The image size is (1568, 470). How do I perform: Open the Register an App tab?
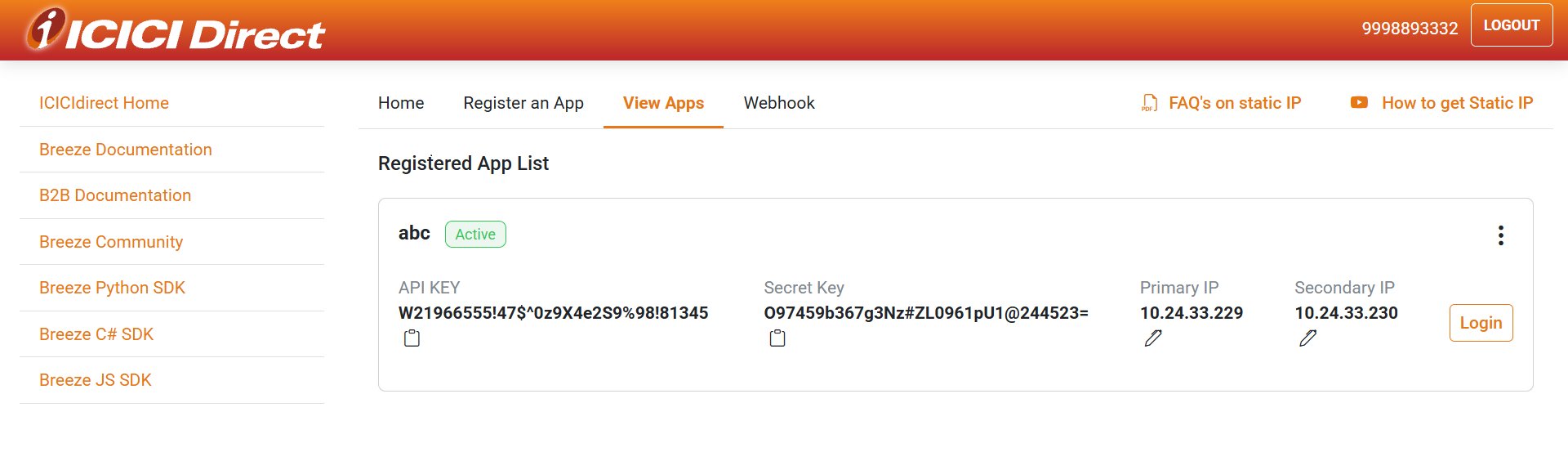tap(523, 103)
